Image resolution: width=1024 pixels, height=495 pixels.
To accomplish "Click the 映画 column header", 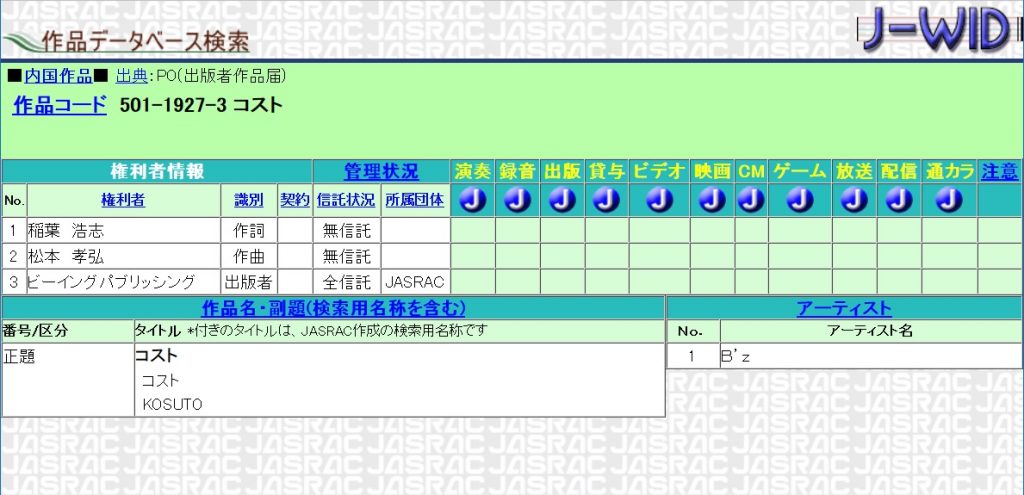I will [x=712, y=172].
